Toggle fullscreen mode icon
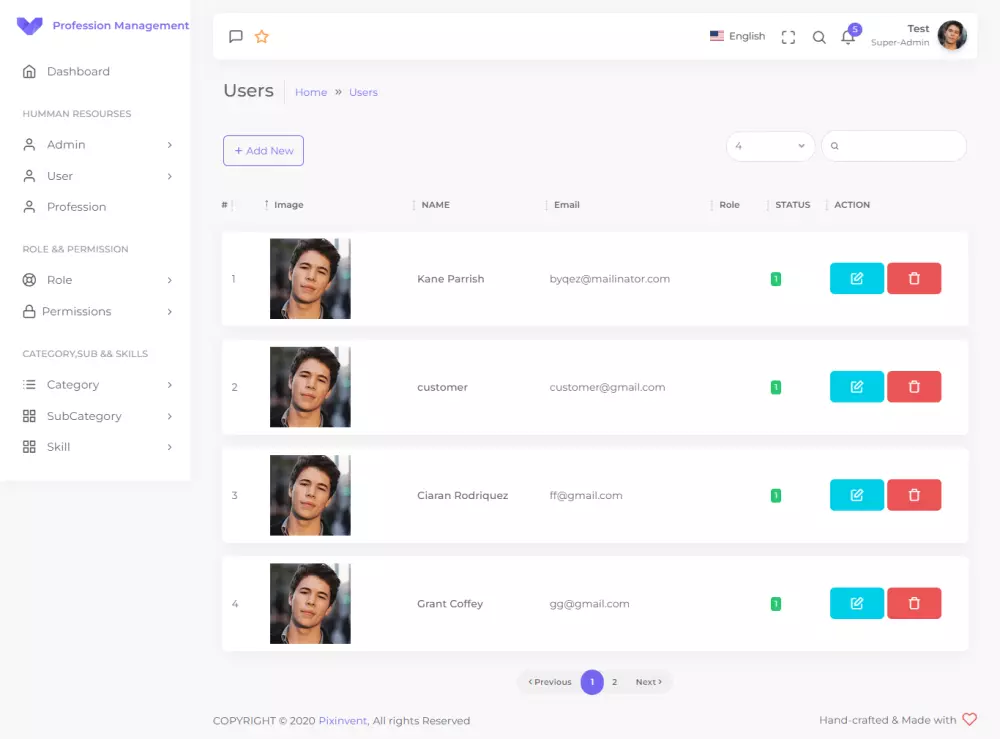The image size is (1000, 739). click(x=788, y=37)
